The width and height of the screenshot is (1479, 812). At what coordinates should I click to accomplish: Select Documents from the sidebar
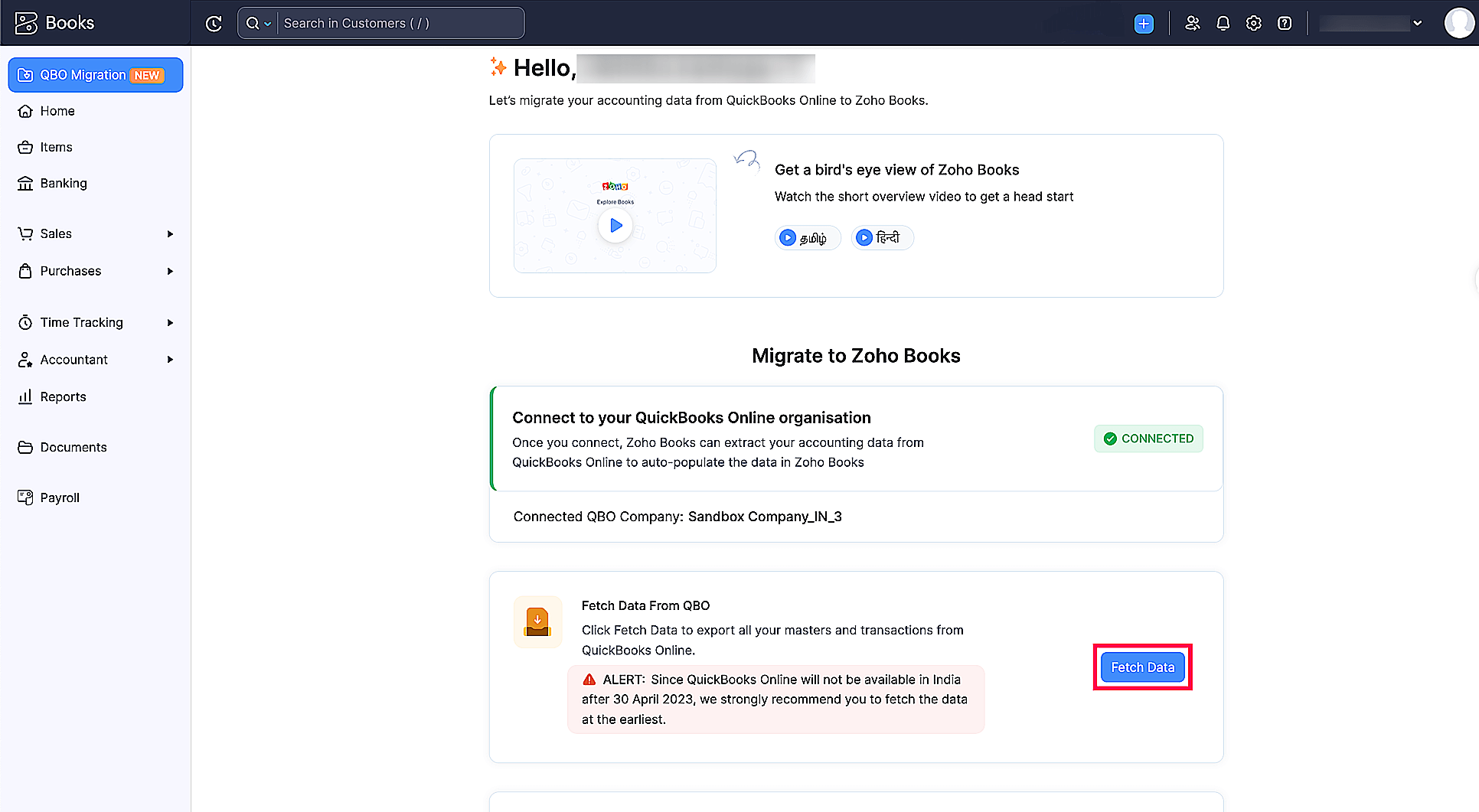(x=73, y=447)
